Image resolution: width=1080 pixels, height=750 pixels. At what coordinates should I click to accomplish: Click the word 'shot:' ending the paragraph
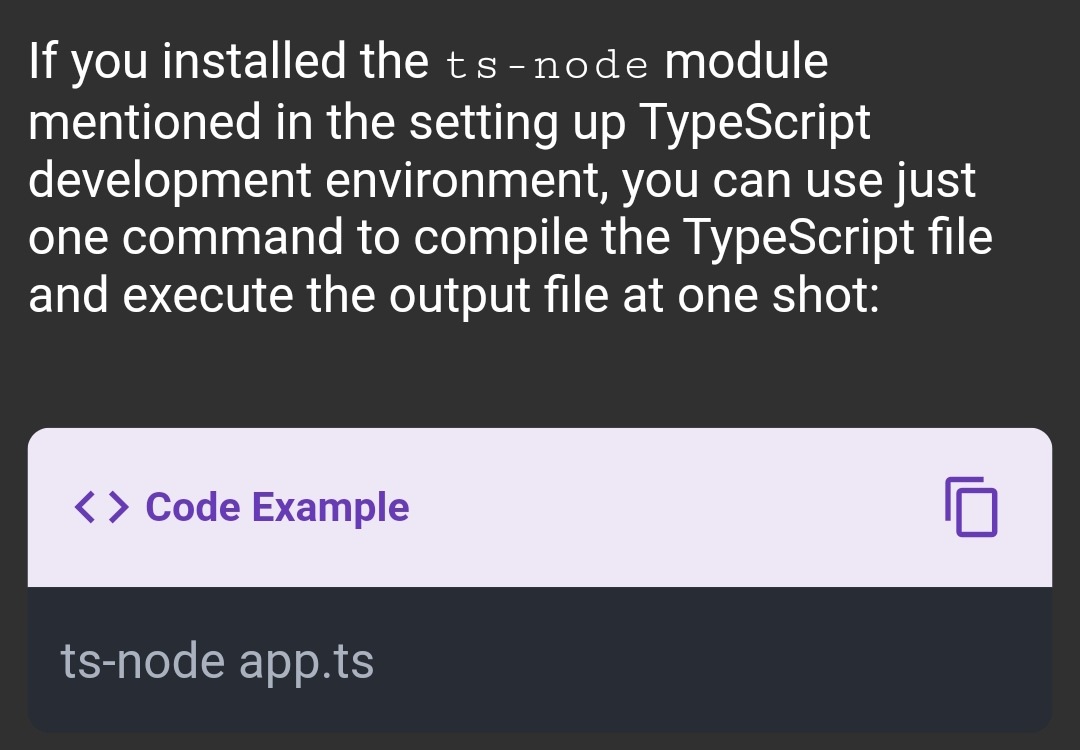(x=826, y=295)
